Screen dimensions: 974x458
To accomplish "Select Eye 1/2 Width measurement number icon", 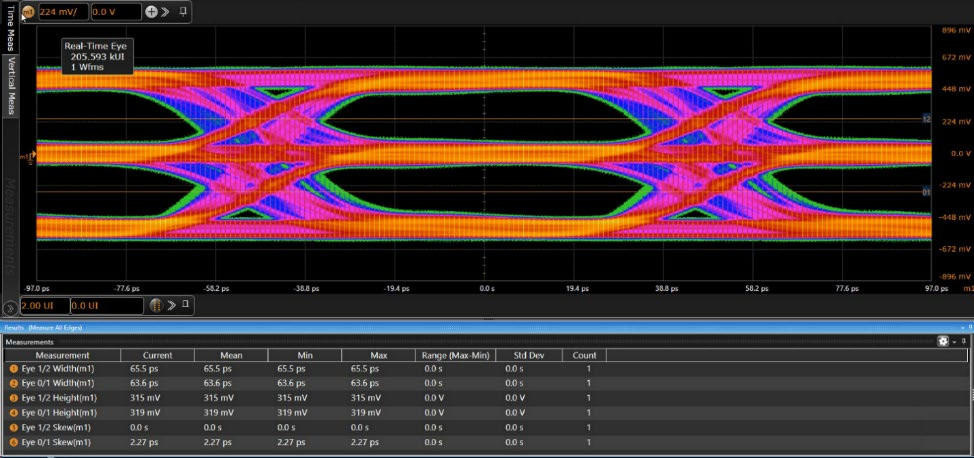I will (13, 369).
